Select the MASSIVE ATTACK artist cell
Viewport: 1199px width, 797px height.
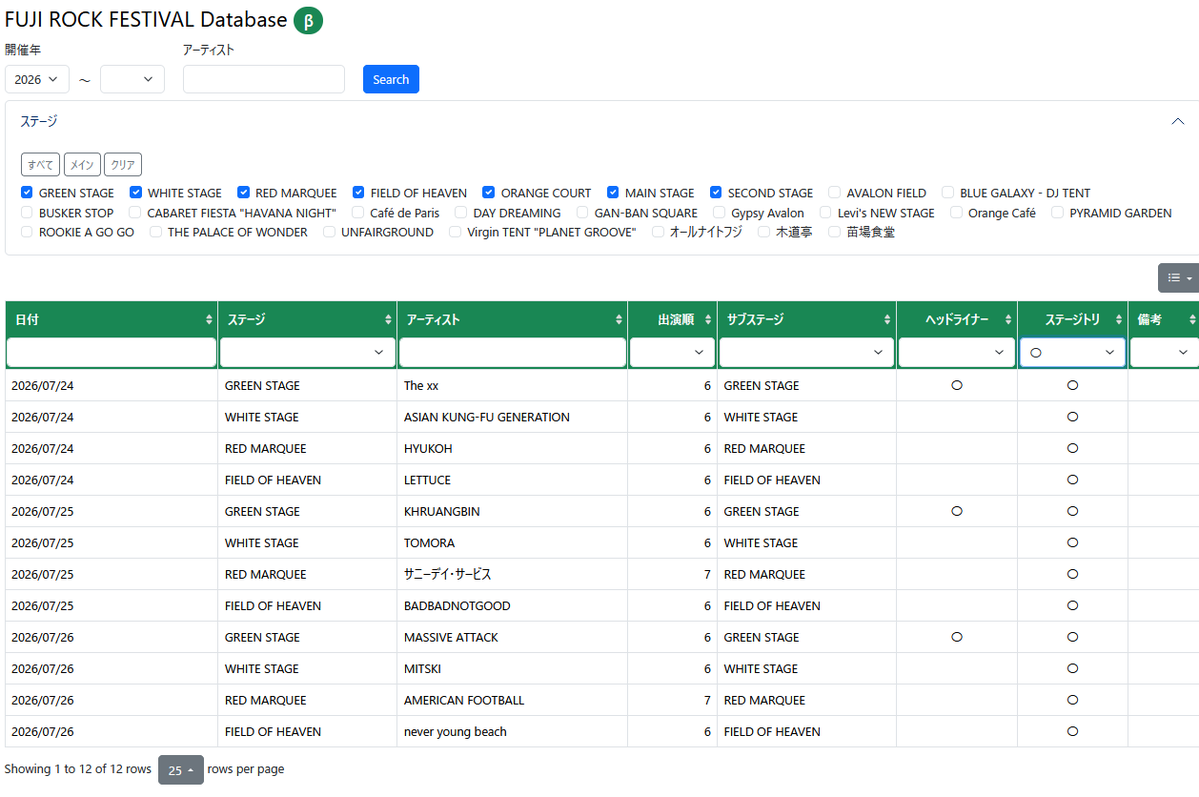[x=512, y=637]
